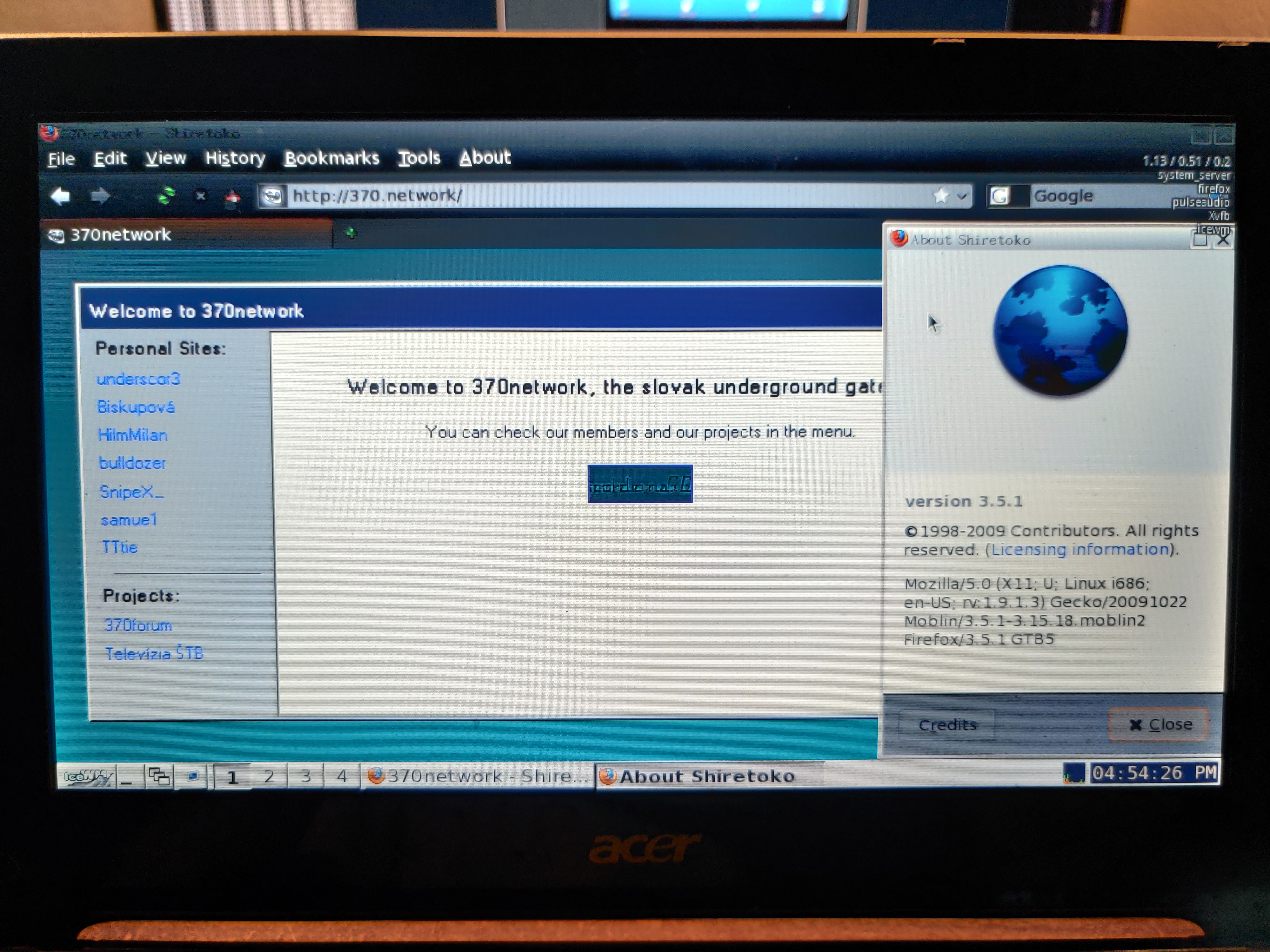The height and width of the screenshot is (952, 1270).
Task: Open the TTtie personal site link
Action: 119,547
